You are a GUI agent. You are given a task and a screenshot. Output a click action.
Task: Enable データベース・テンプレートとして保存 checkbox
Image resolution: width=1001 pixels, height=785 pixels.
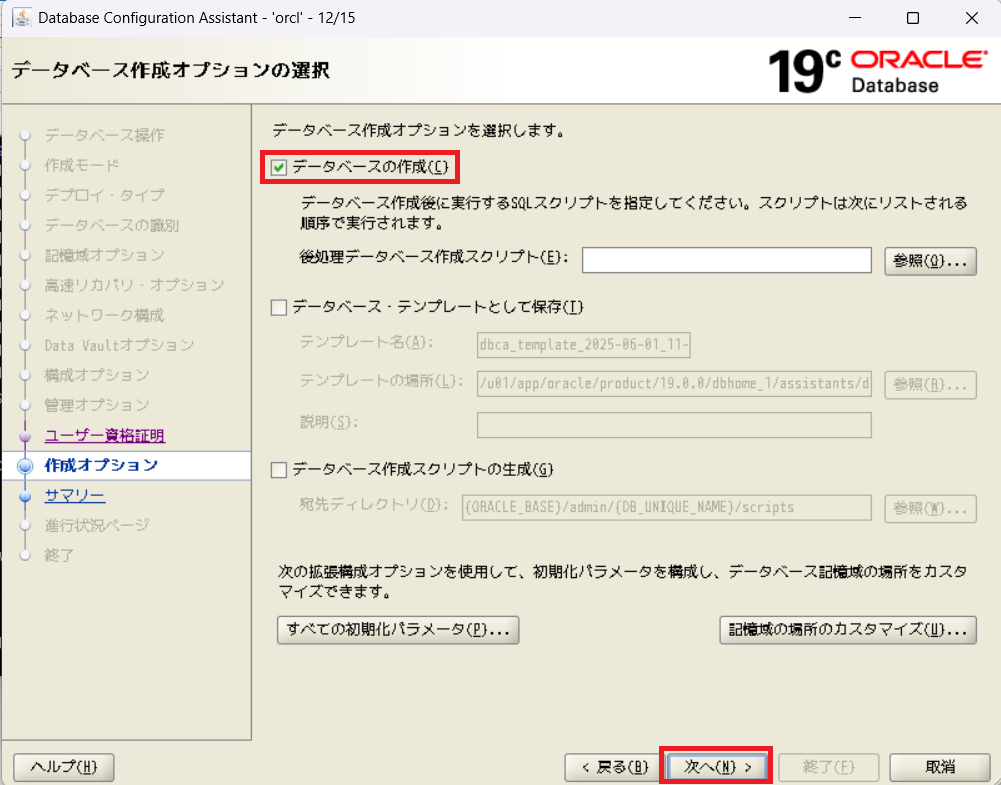(x=279, y=308)
